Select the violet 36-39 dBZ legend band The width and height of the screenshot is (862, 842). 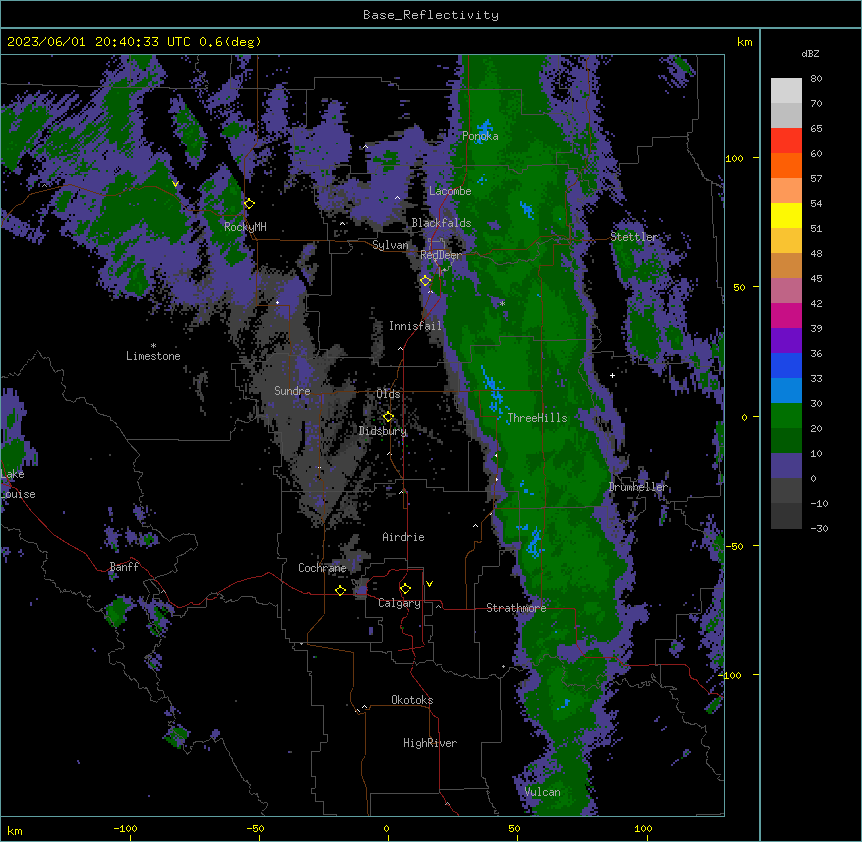click(786, 341)
